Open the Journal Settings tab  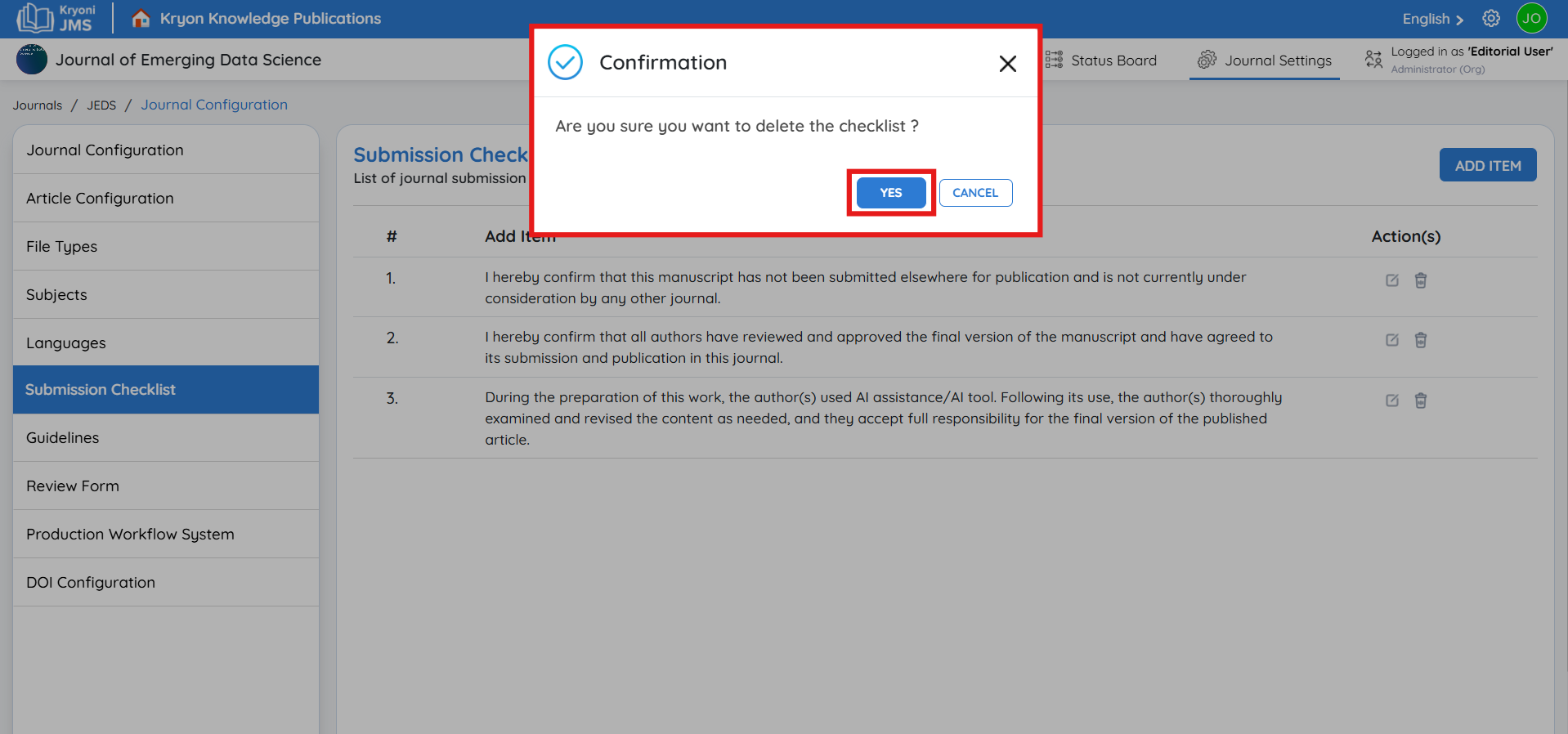[x=1265, y=60]
